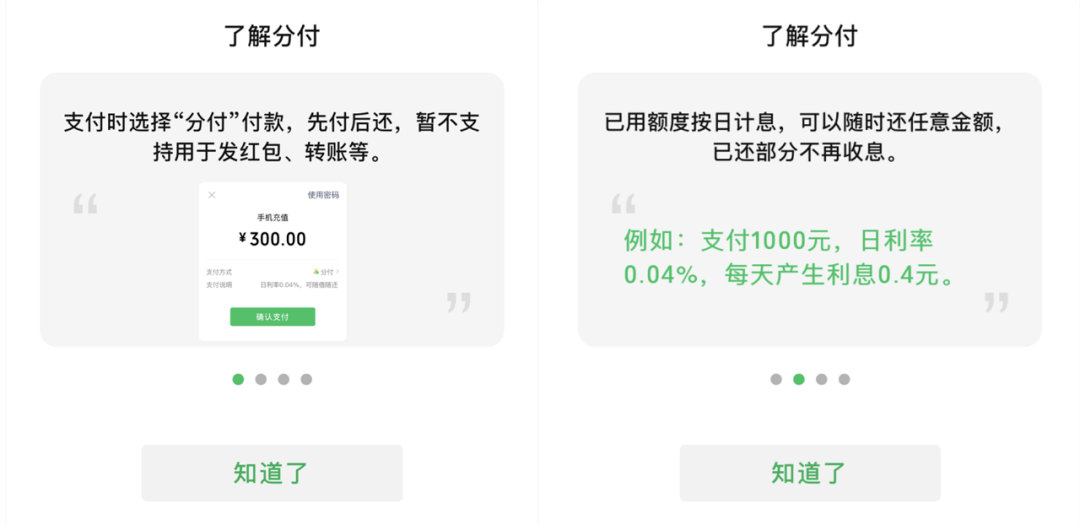The width and height of the screenshot is (1080, 525).
Task: Click the 使用密码 link in the preview
Action: tap(323, 195)
